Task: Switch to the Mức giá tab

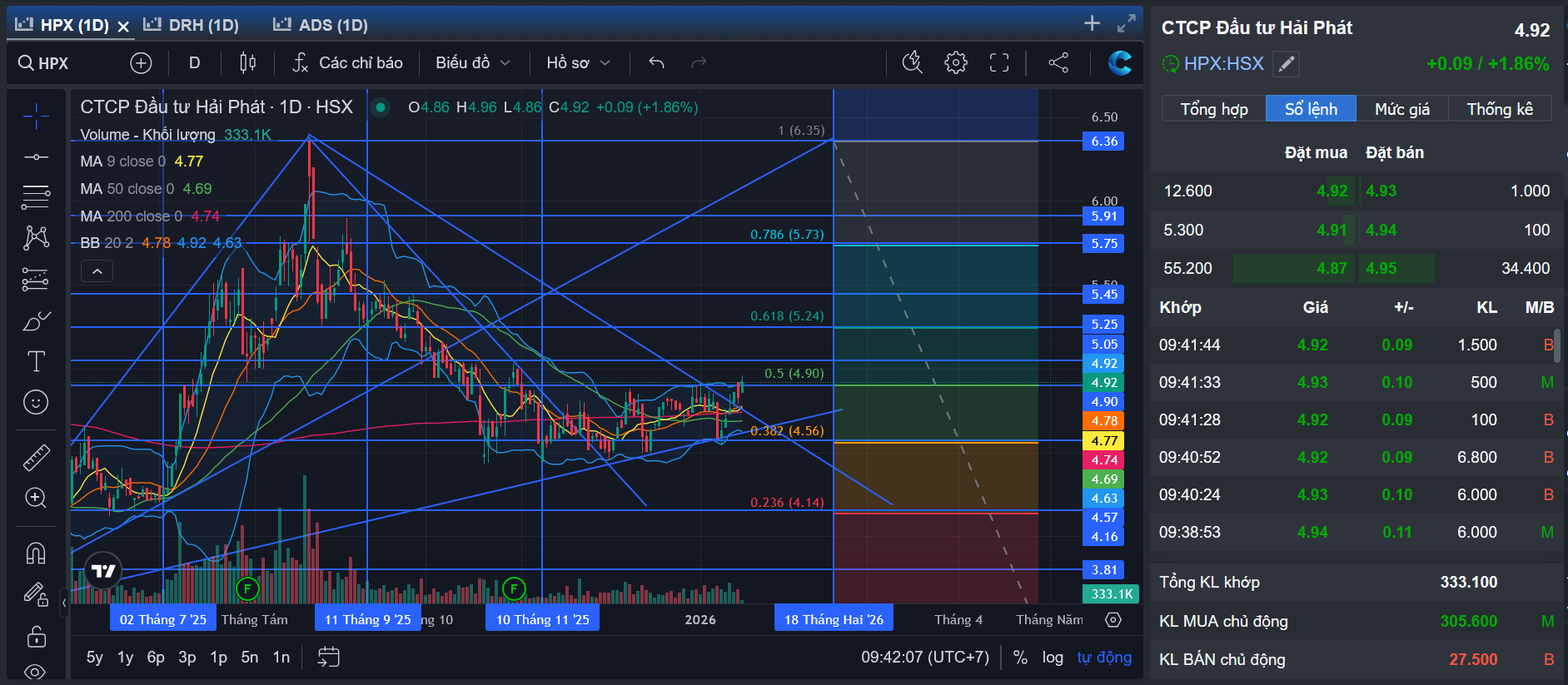Action: [1402, 109]
